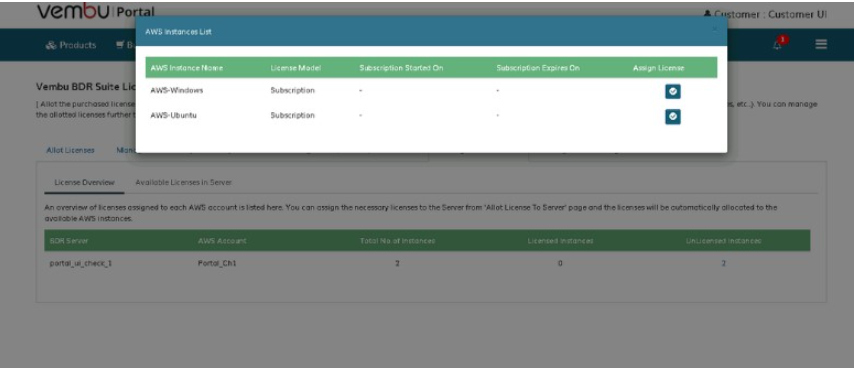Click the Products menu icon

tap(51, 45)
